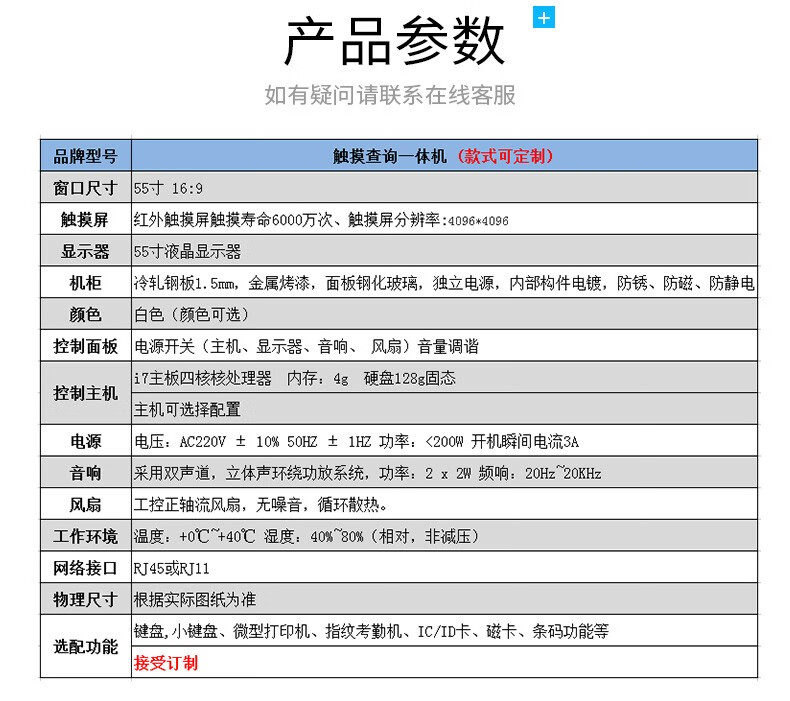Select the 控制面板 row label

coord(85,346)
